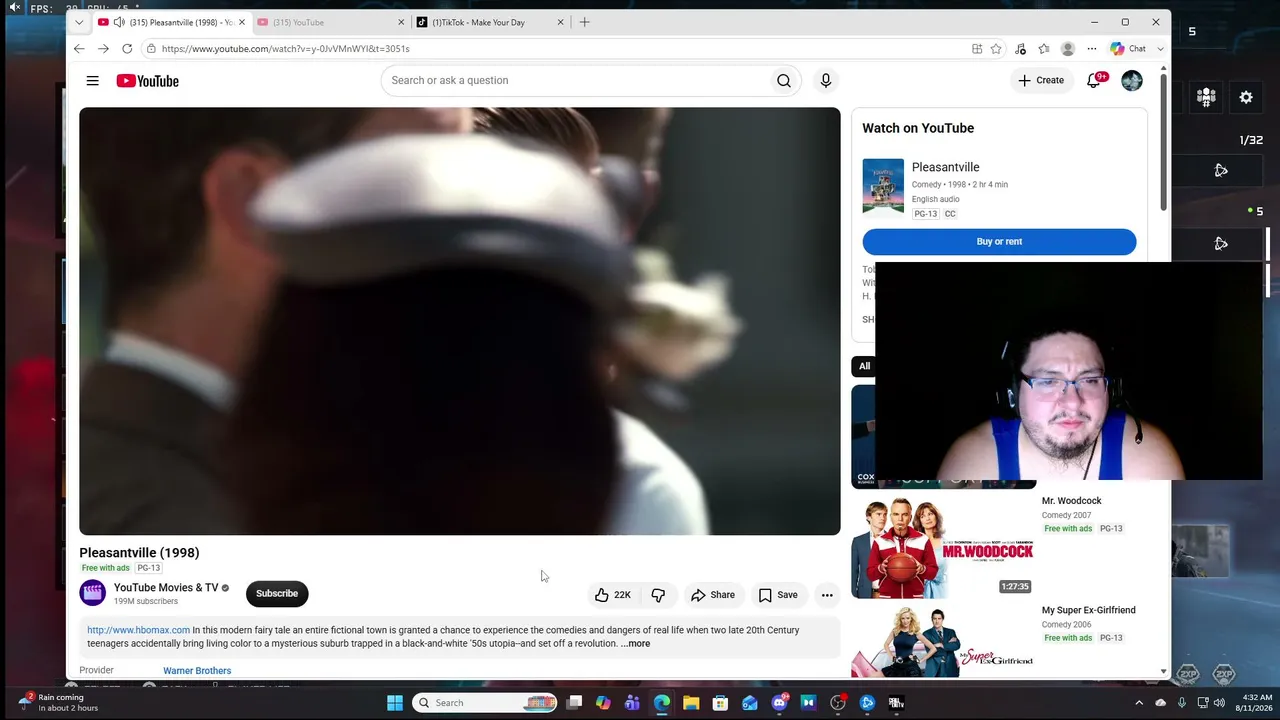Dislike the Pleasantville video
The width and height of the screenshot is (1280, 720).
pyautogui.click(x=658, y=595)
